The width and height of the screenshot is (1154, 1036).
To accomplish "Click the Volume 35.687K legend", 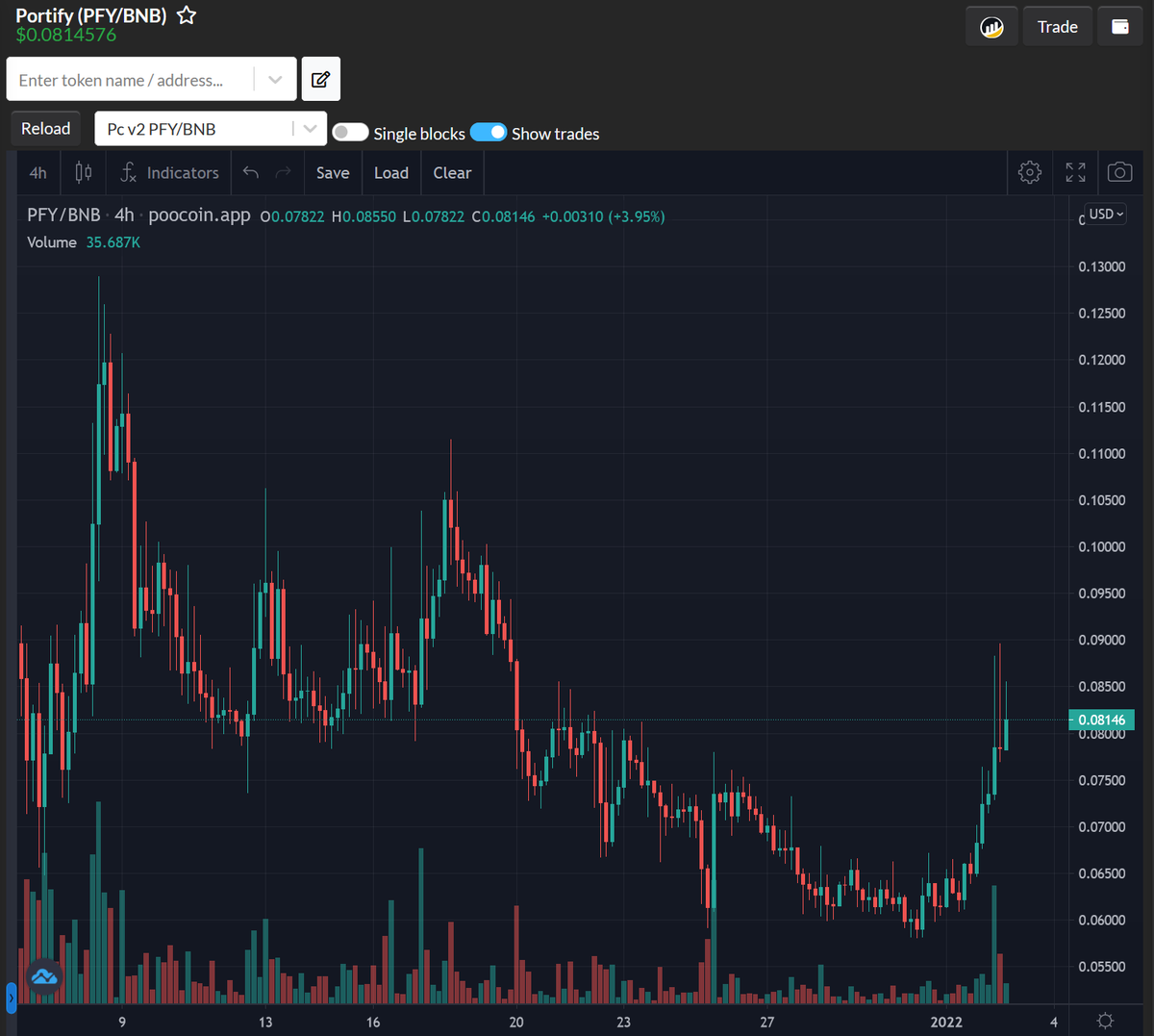I will point(84,242).
